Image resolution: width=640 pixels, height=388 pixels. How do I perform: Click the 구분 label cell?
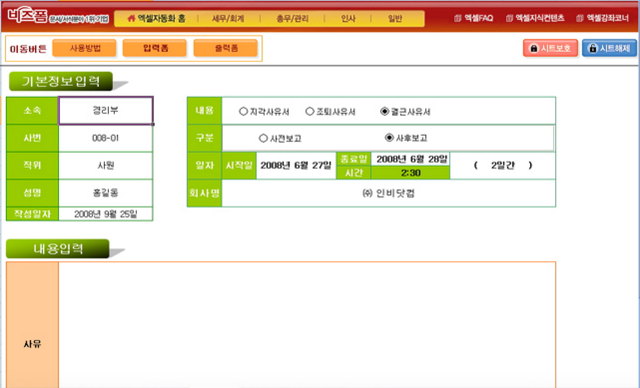point(204,138)
